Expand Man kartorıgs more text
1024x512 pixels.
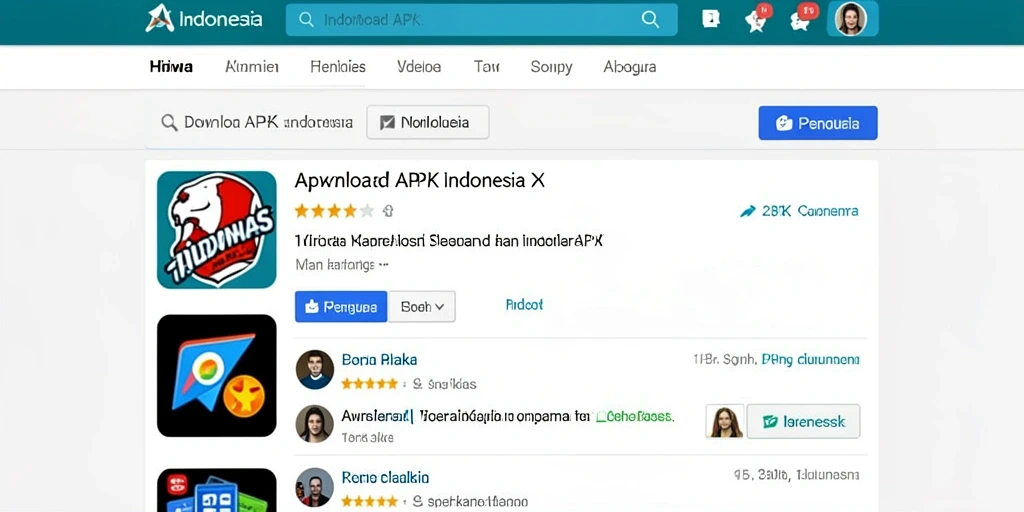coord(342,265)
